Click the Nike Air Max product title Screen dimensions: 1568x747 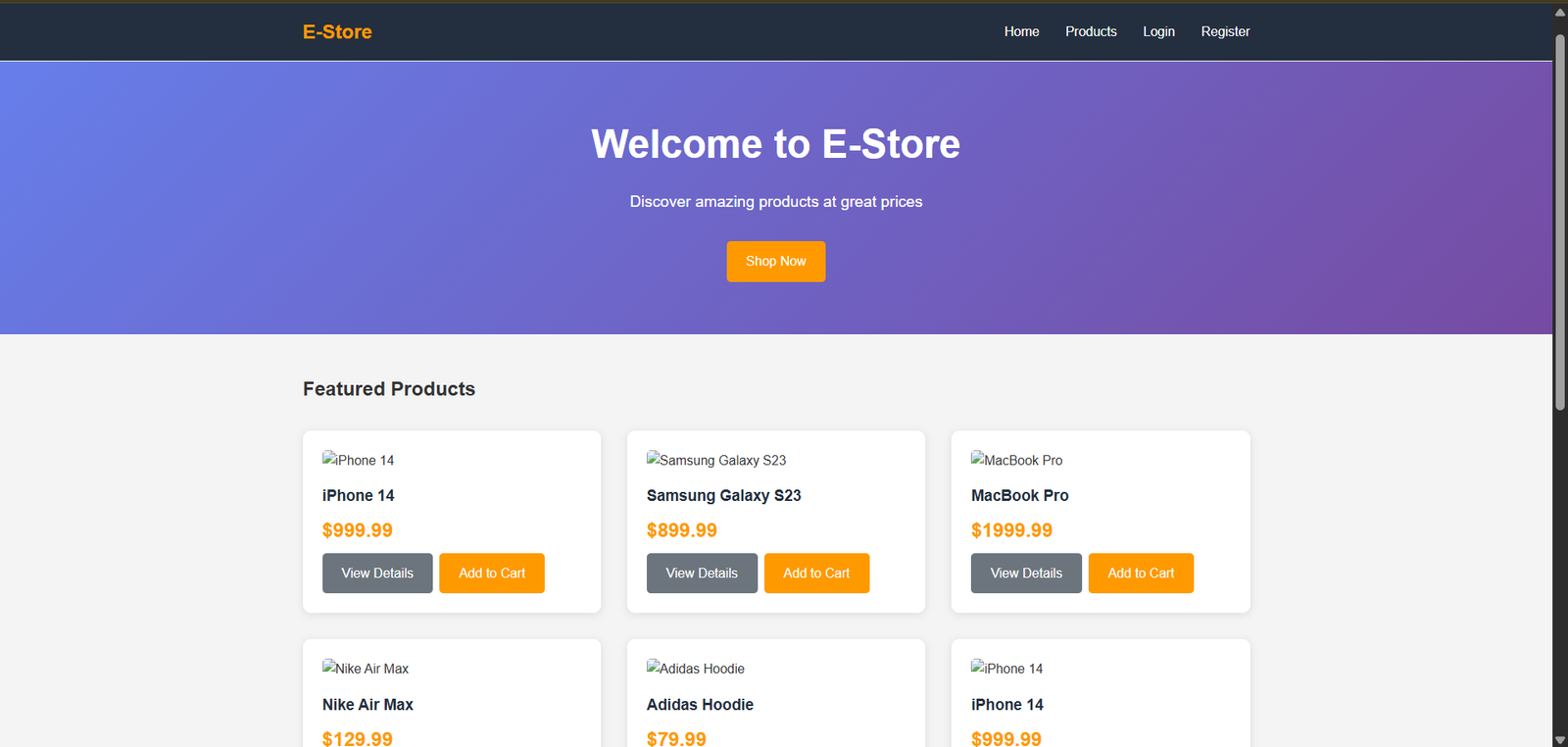367,704
